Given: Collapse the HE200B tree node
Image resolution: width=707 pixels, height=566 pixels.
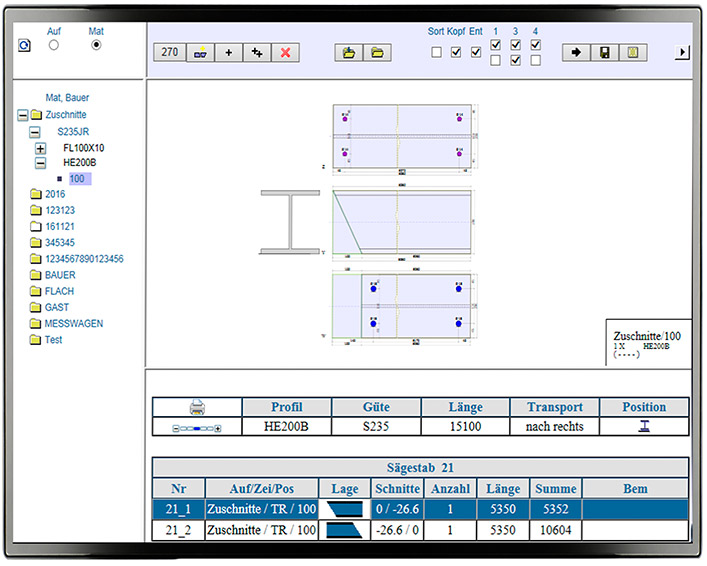Looking at the screenshot, I should pos(41,162).
